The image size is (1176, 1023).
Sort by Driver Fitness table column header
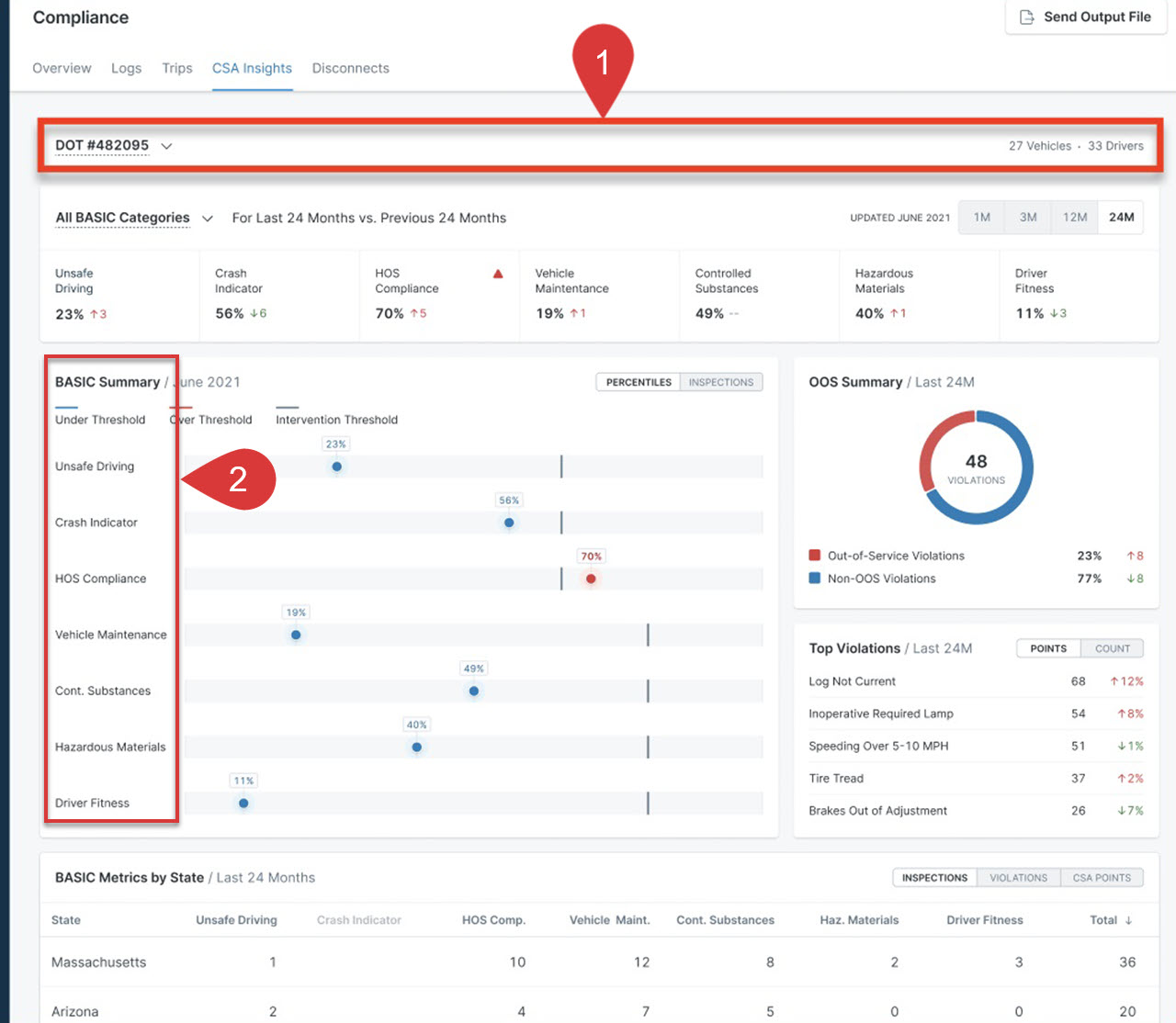pyautogui.click(x=985, y=920)
